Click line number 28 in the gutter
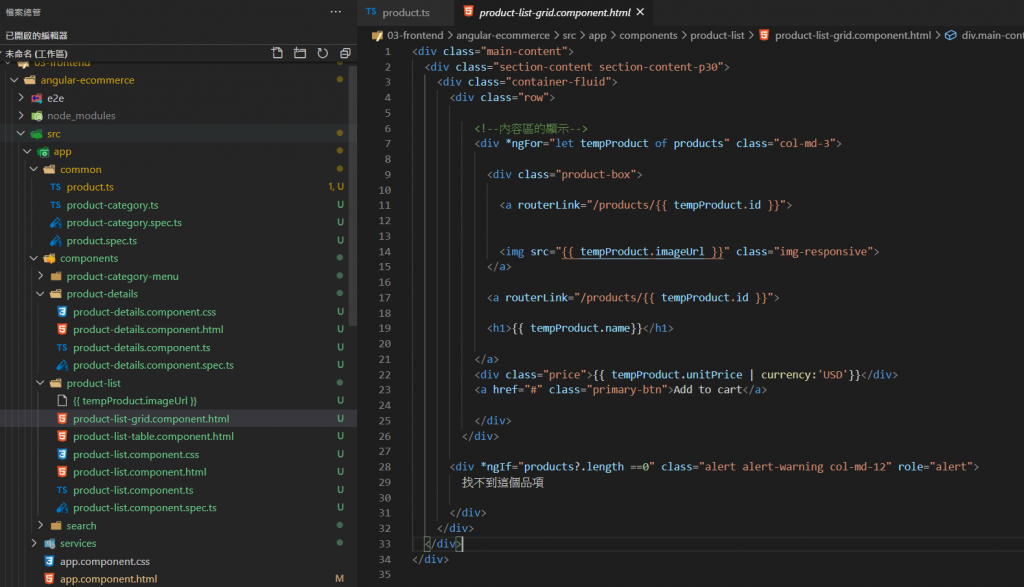Viewport: 1024px width, 587px height. click(x=384, y=467)
